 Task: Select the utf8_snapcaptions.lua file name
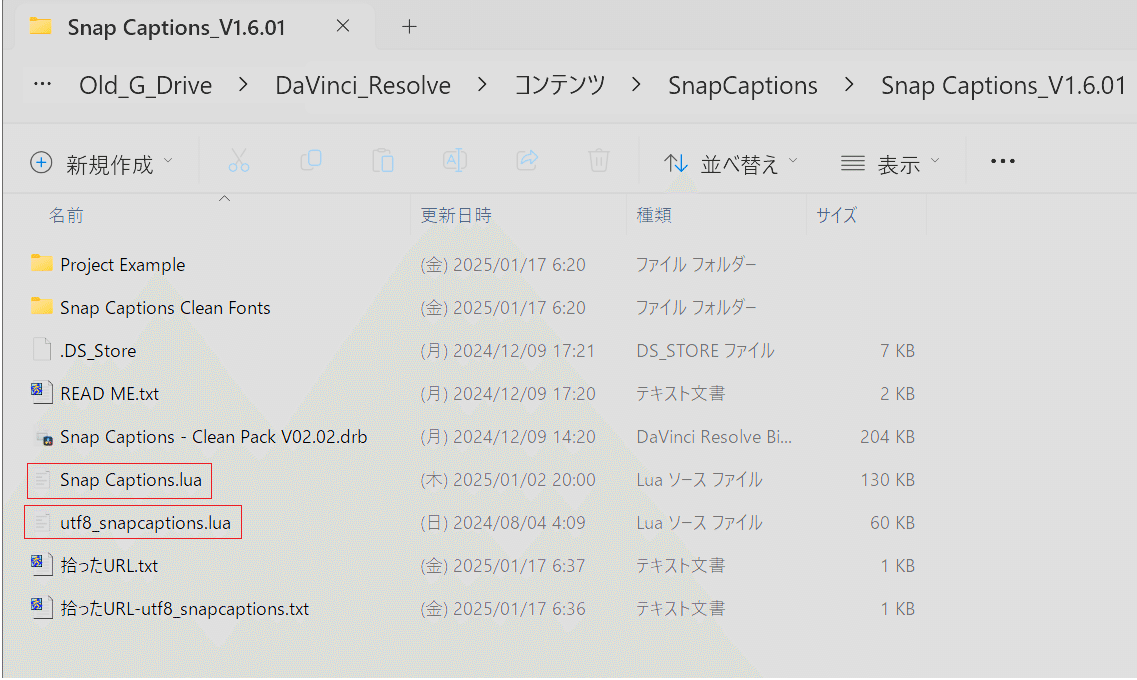145,523
